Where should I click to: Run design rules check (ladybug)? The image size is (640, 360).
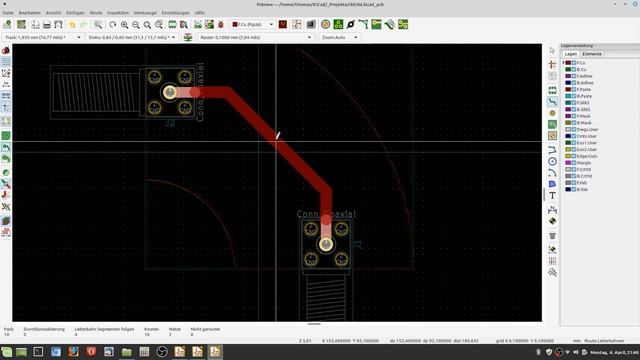point(221,25)
